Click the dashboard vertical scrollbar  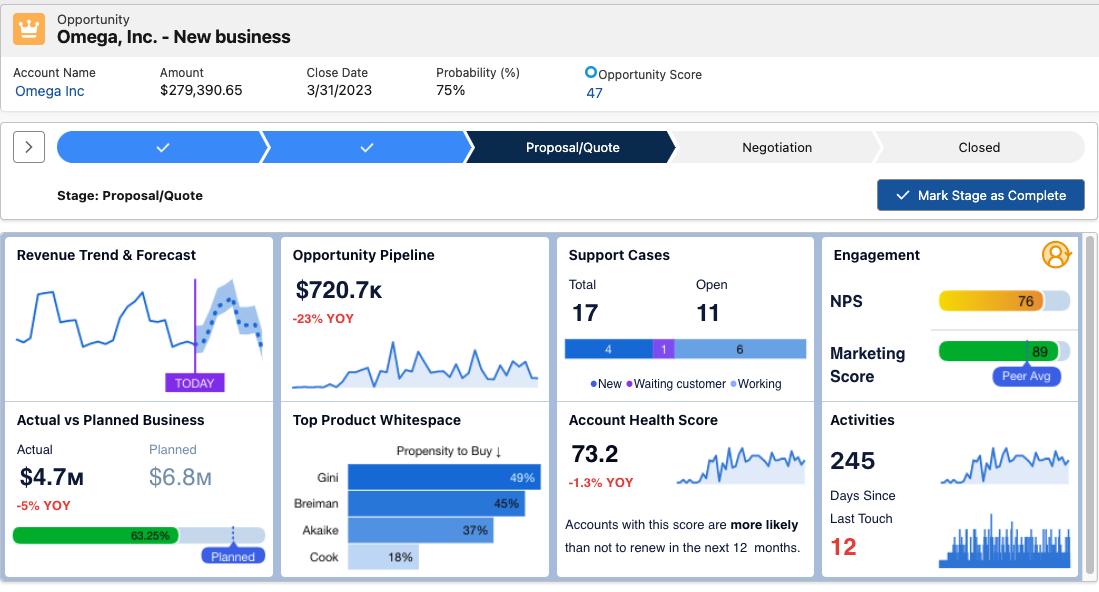1089,406
